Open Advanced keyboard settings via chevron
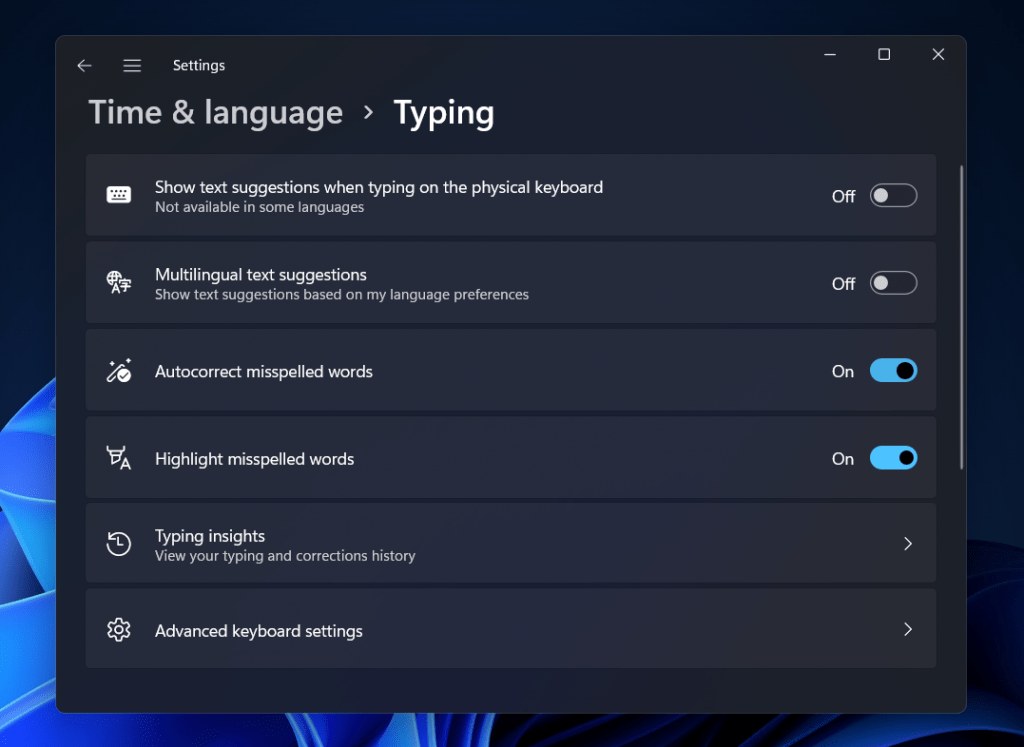The height and width of the screenshot is (747, 1024). tap(908, 629)
